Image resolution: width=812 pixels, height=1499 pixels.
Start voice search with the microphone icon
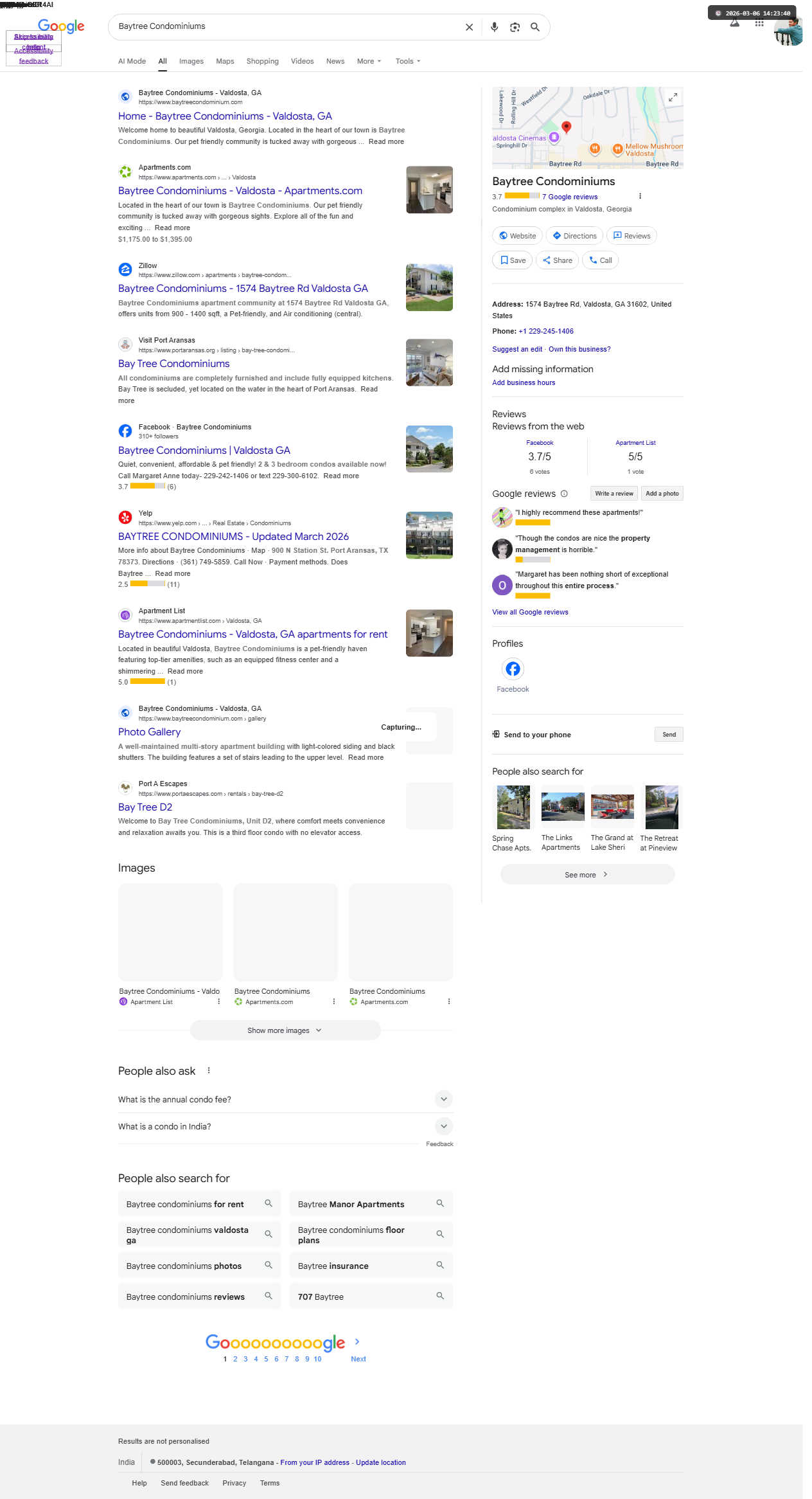tap(494, 27)
